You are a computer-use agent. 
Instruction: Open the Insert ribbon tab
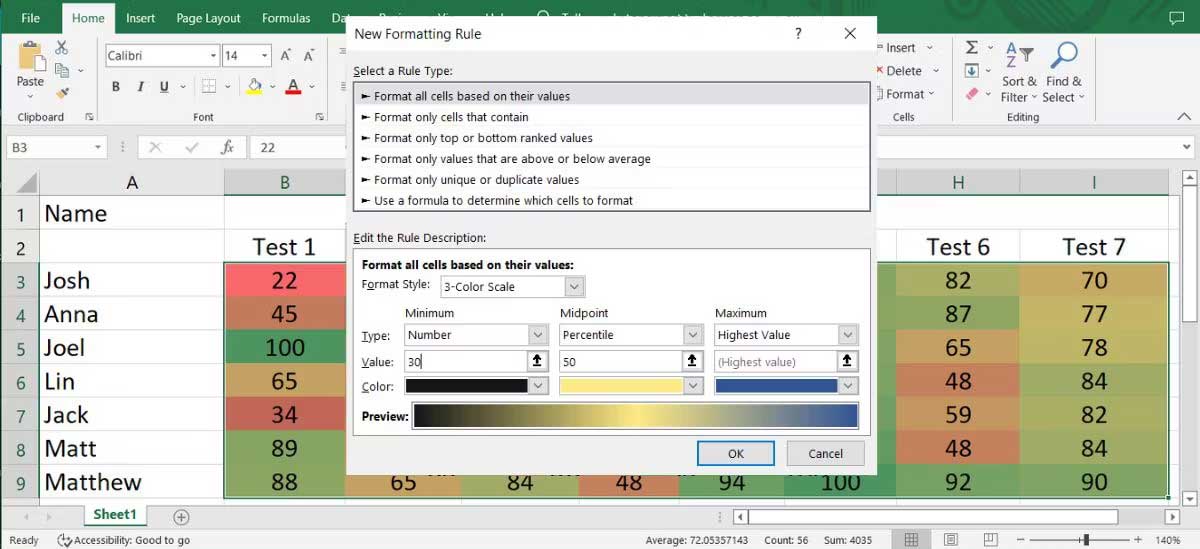pyautogui.click(x=140, y=18)
